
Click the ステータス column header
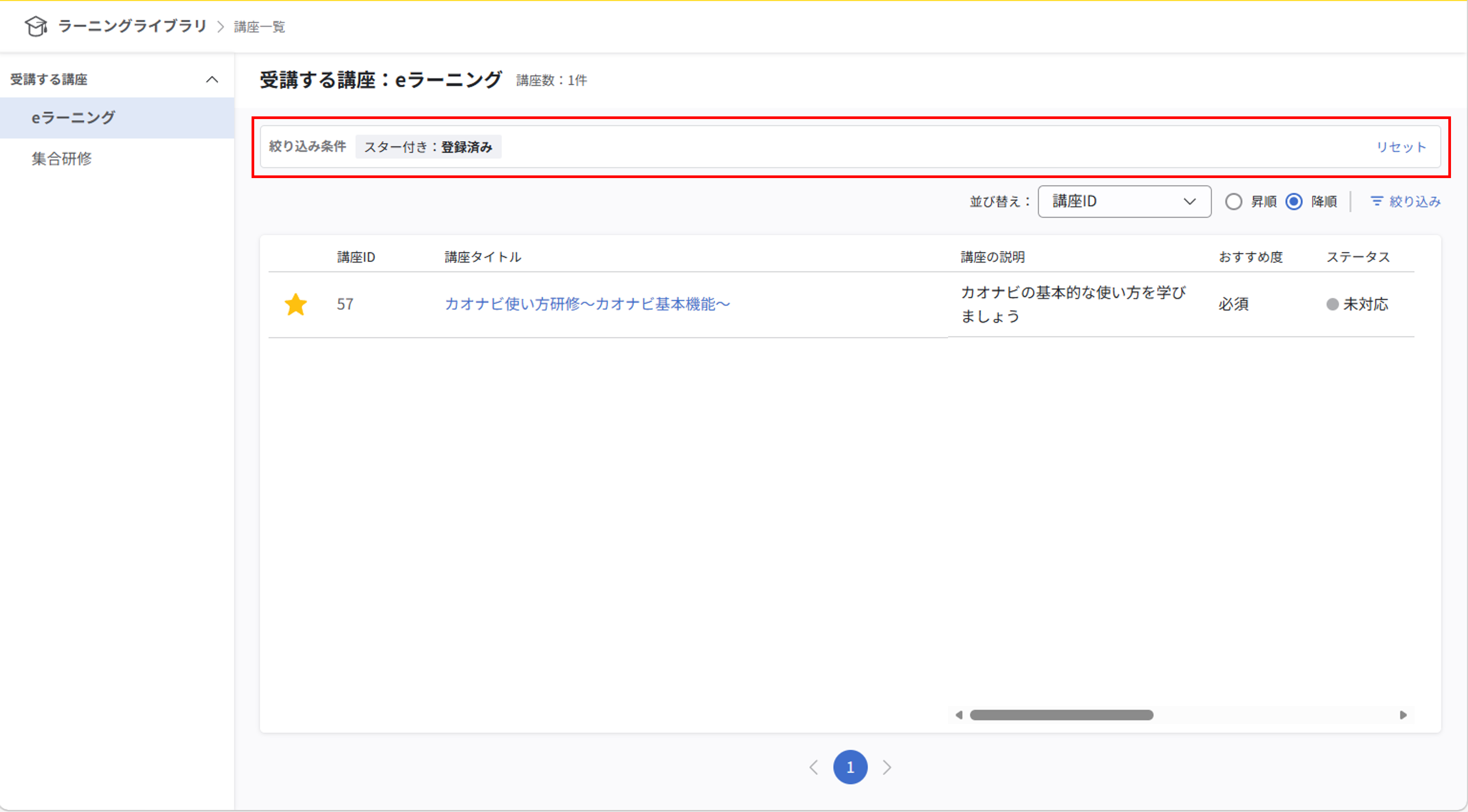[x=1358, y=257]
